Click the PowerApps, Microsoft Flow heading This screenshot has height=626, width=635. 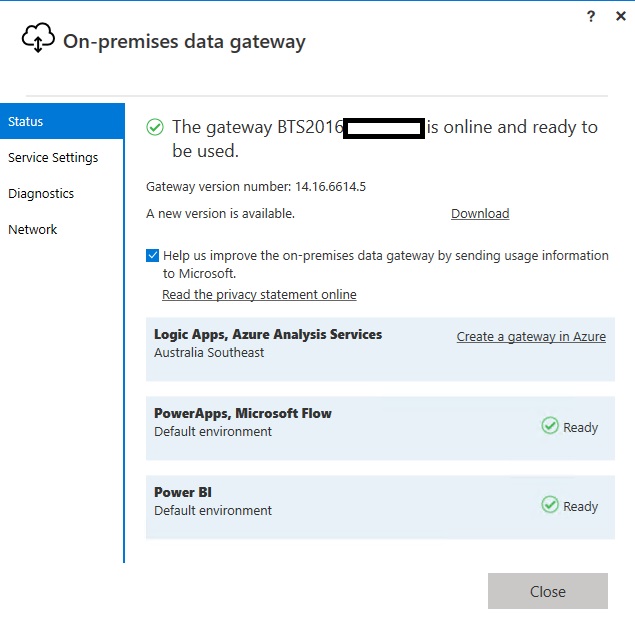point(243,413)
